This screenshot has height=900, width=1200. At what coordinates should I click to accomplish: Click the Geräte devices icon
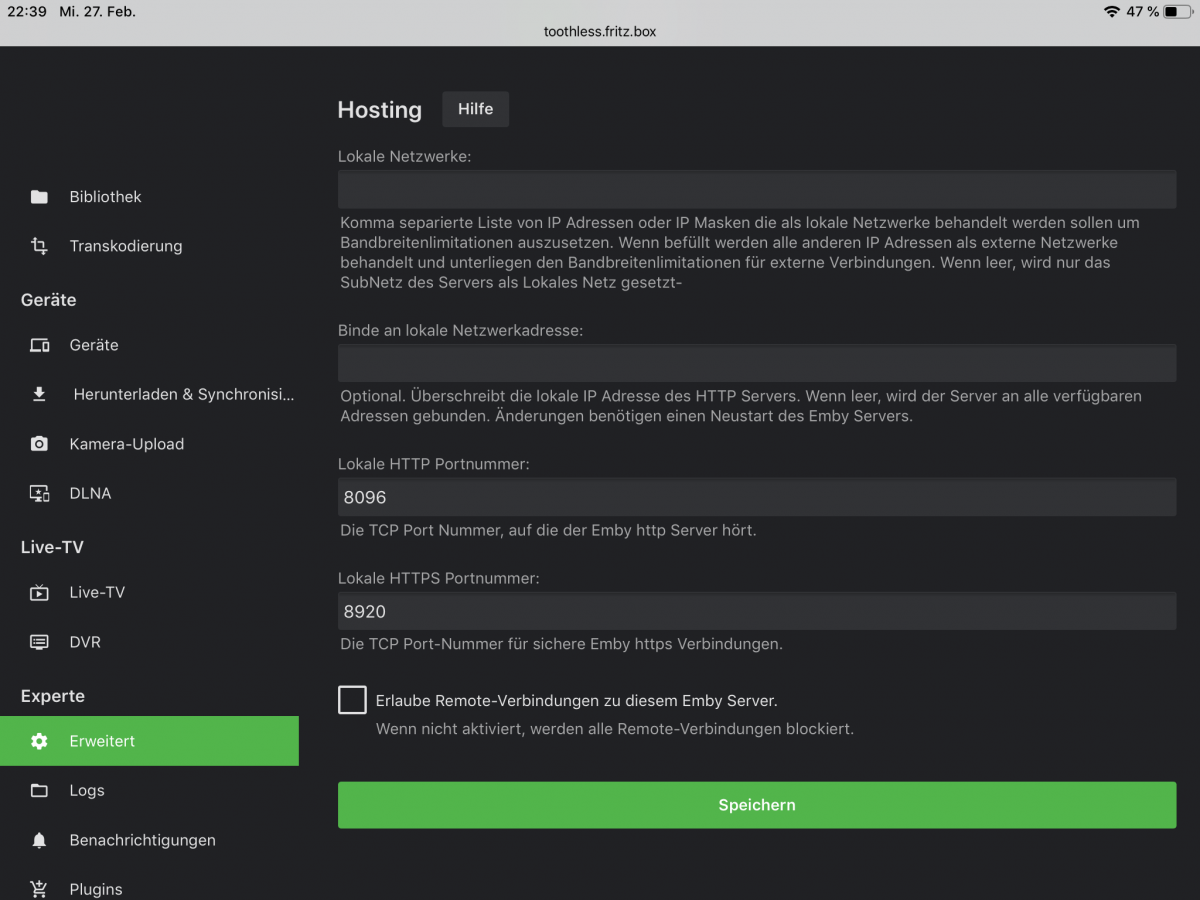pyautogui.click(x=39, y=345)
